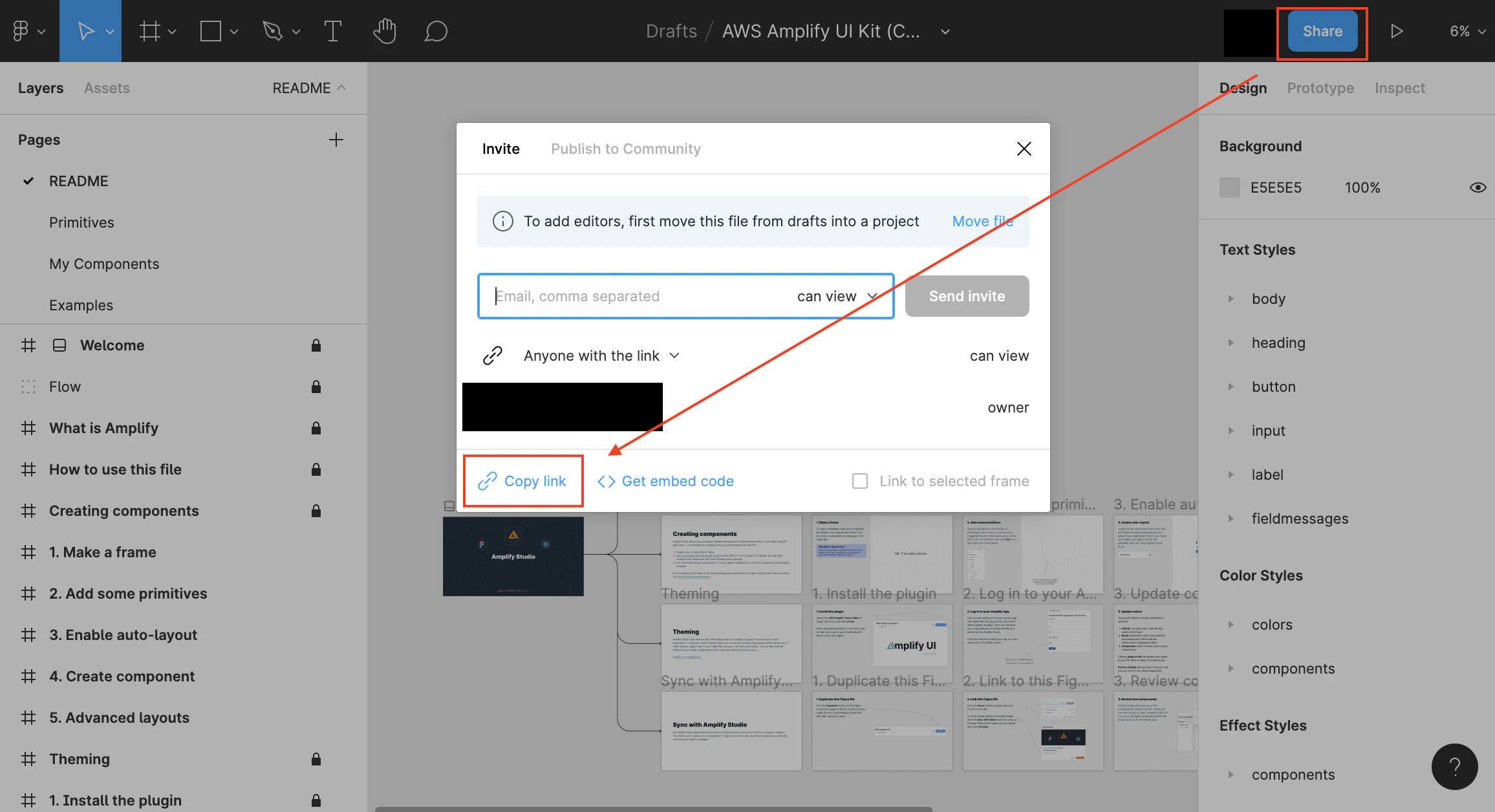This screenshot has height=812, width=1495.
Task: Expand the heading text style
Action: tap(1231, 343)
